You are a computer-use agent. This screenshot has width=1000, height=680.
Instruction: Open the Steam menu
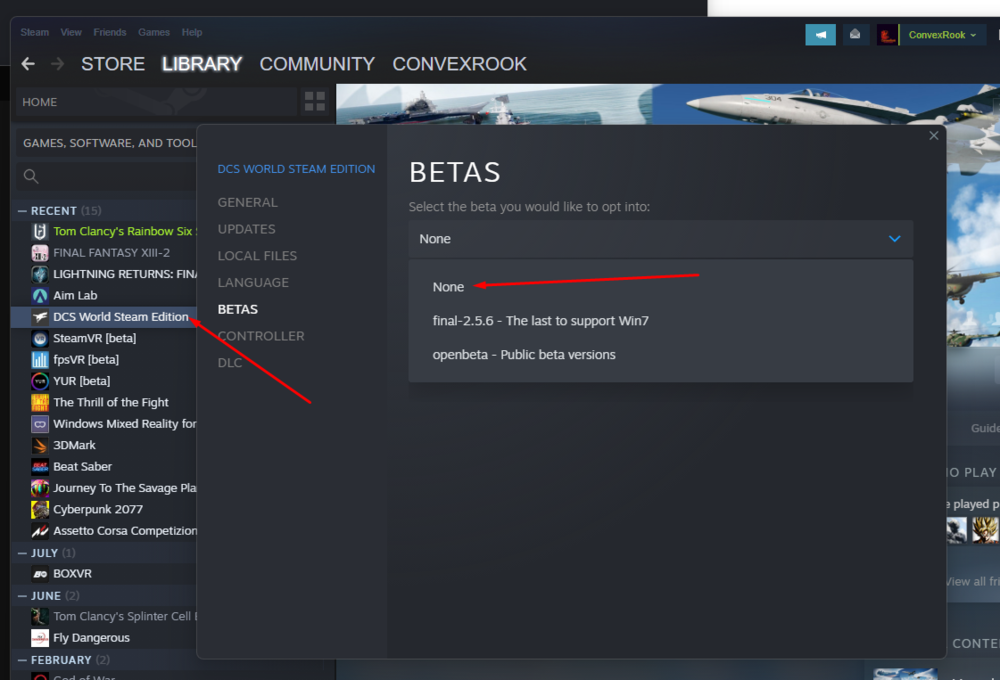[34, 32]
